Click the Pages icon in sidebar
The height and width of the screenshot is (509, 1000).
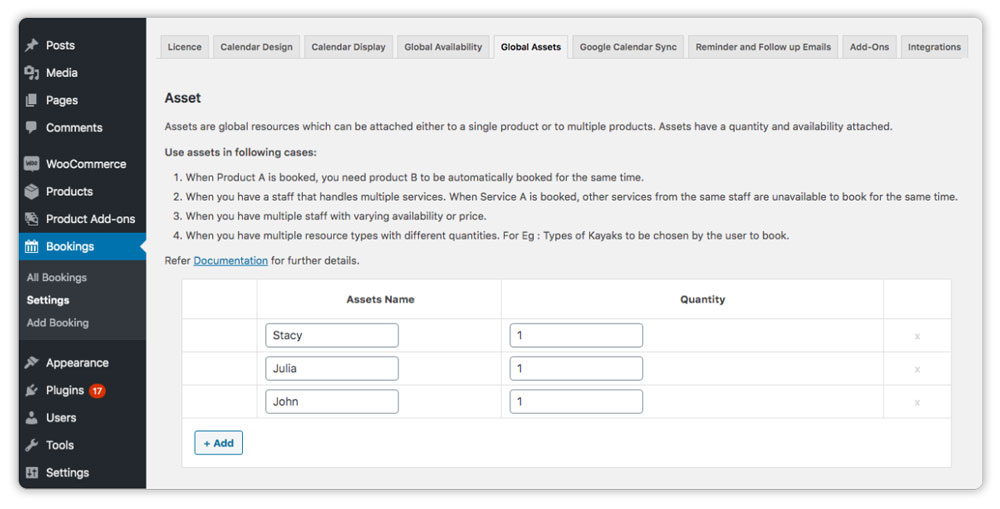(x=31, y=100)
